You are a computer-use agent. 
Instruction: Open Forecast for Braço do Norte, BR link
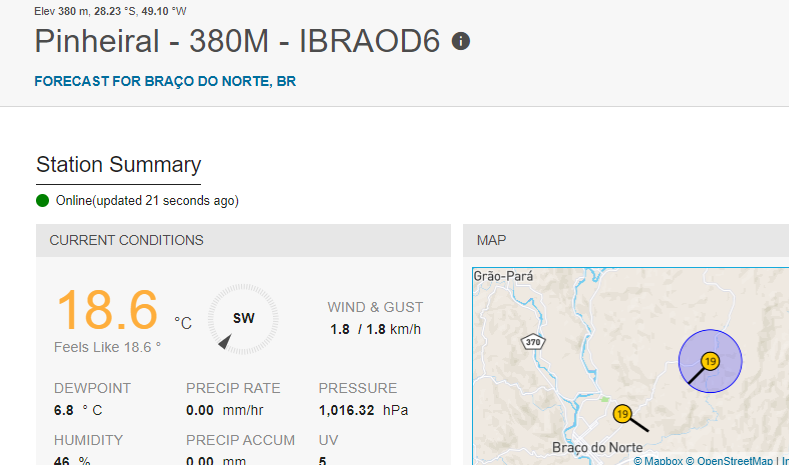click(x=165, y=81)
